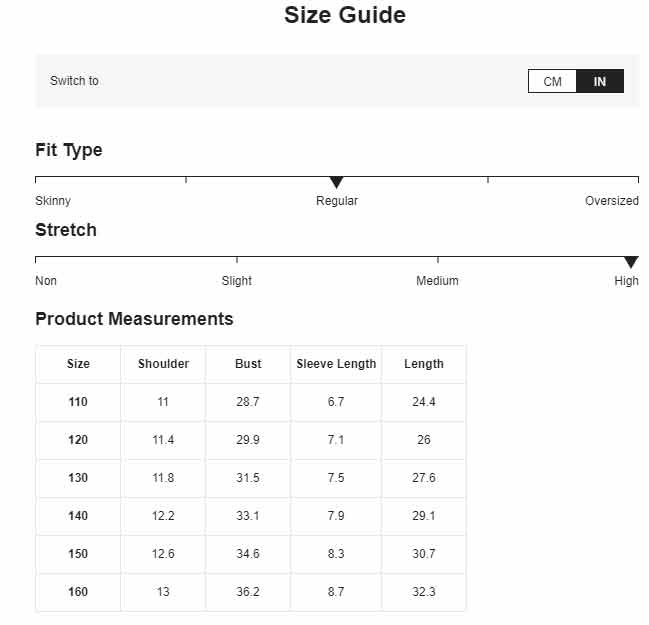Image resolution: width=649 pixels, height=625 pixels.
Task: Select the size 120 row header
Action: 78,440
